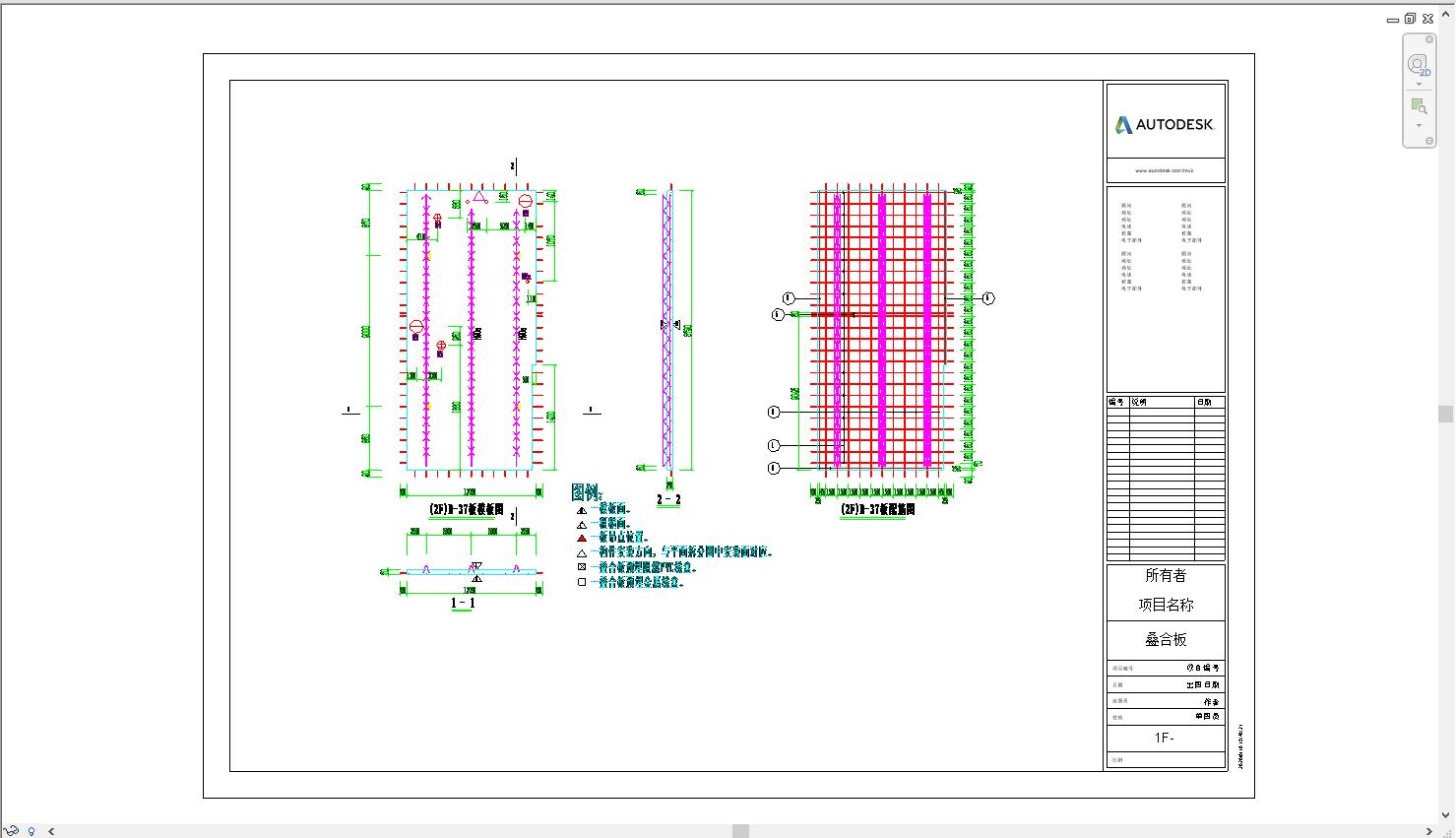Click the 项目编号 project number field
The width and height of the screenshot is (1456, 838).
(1203, 668)
